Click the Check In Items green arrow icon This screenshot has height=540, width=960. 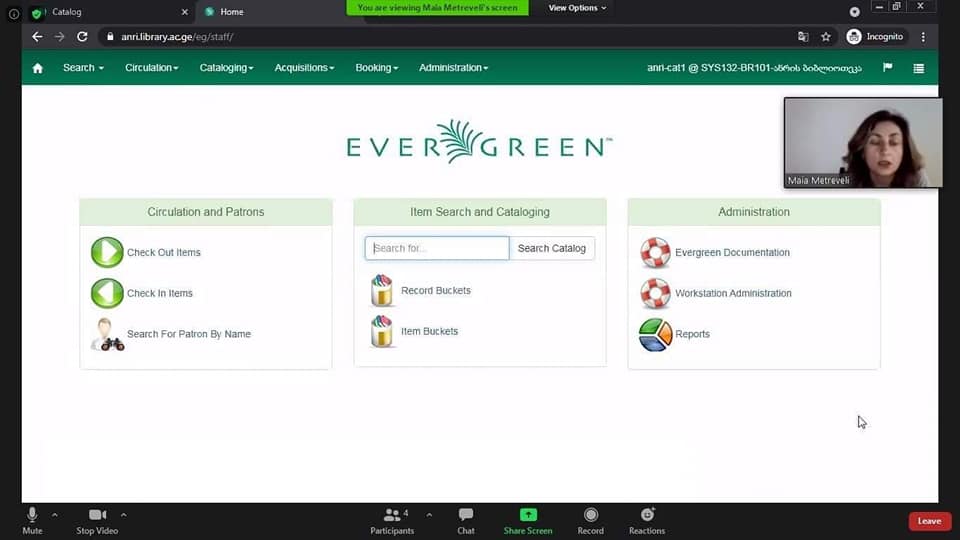(x=107, y=293)
